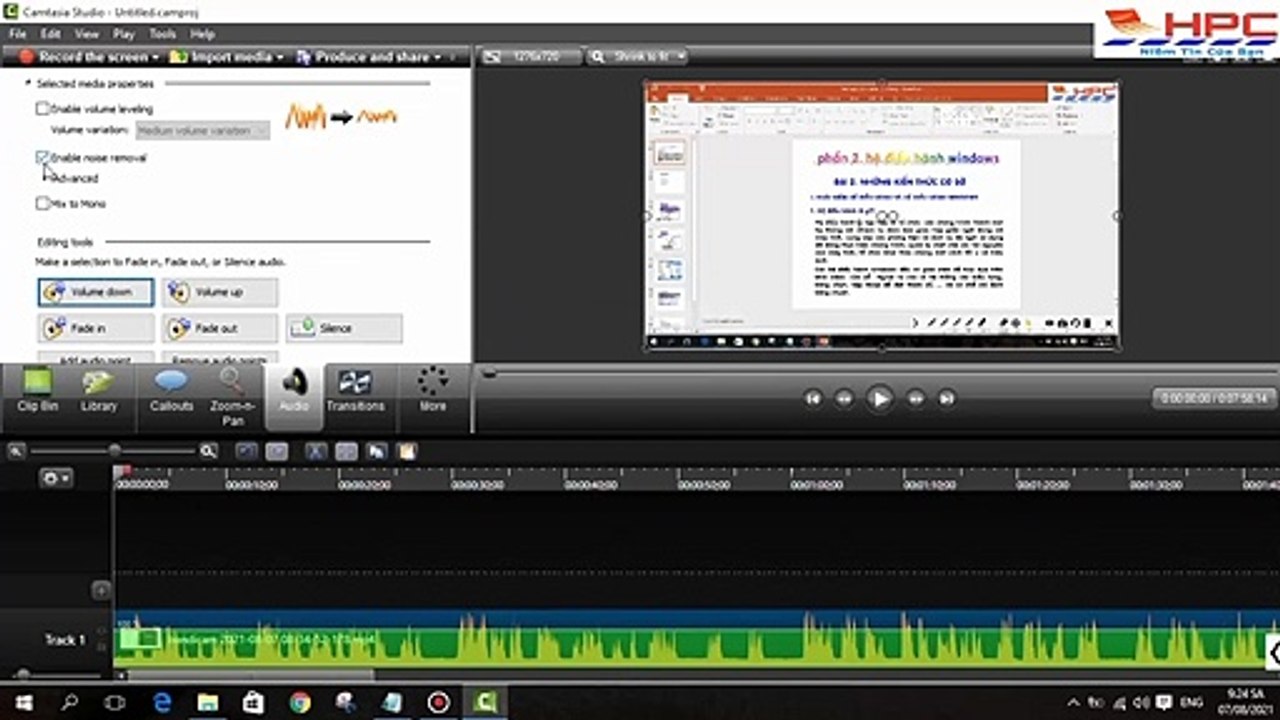Open Windows taskbar search
The height and width of the screenshot is (720, 1280).
pos(69,702)
